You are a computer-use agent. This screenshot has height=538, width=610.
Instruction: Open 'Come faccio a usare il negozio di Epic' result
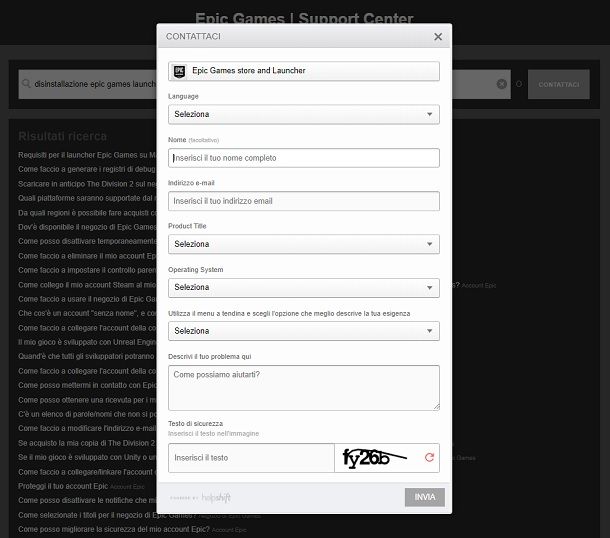point(87,299)
